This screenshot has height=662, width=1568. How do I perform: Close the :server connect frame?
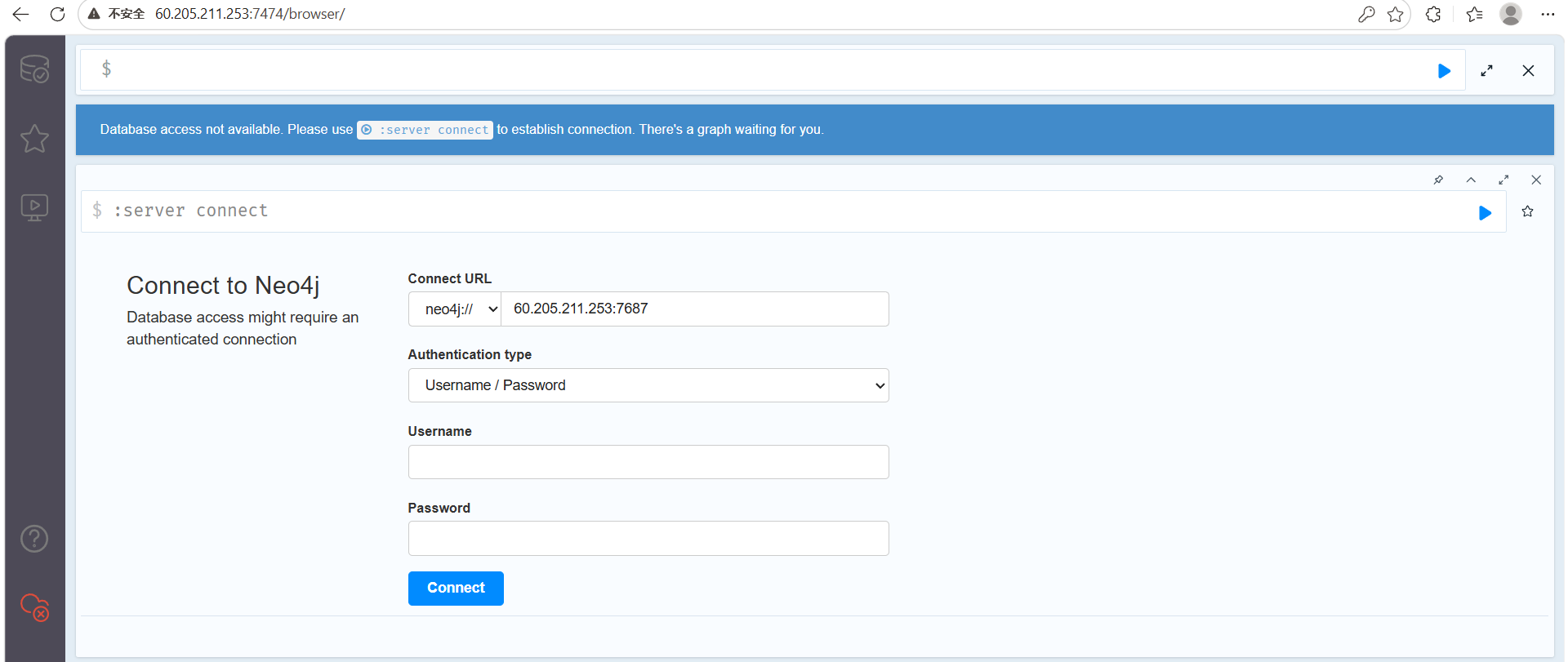pos(1536,180)
